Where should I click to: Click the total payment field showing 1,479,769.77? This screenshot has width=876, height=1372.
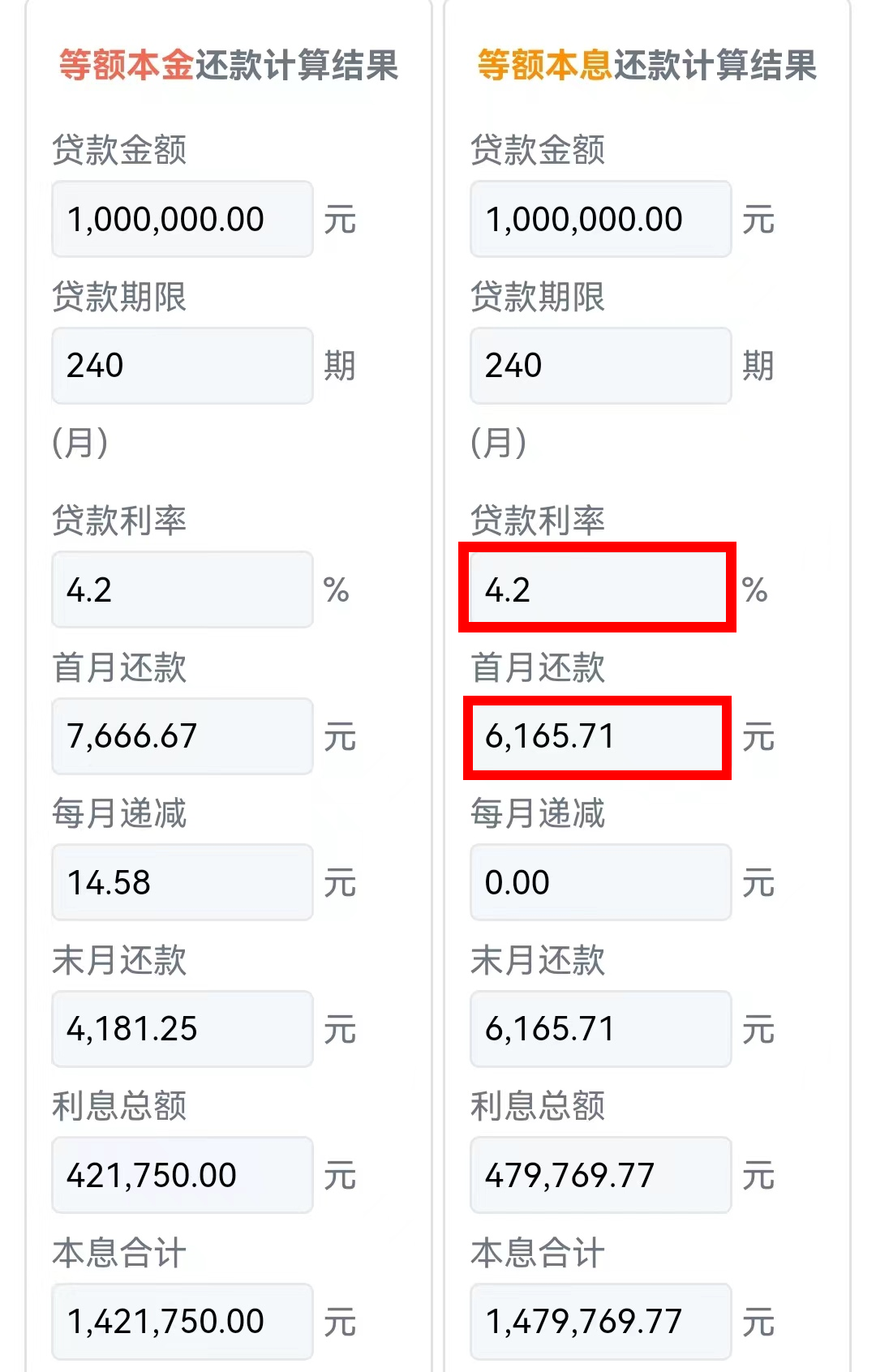(x=600, y=1320)
